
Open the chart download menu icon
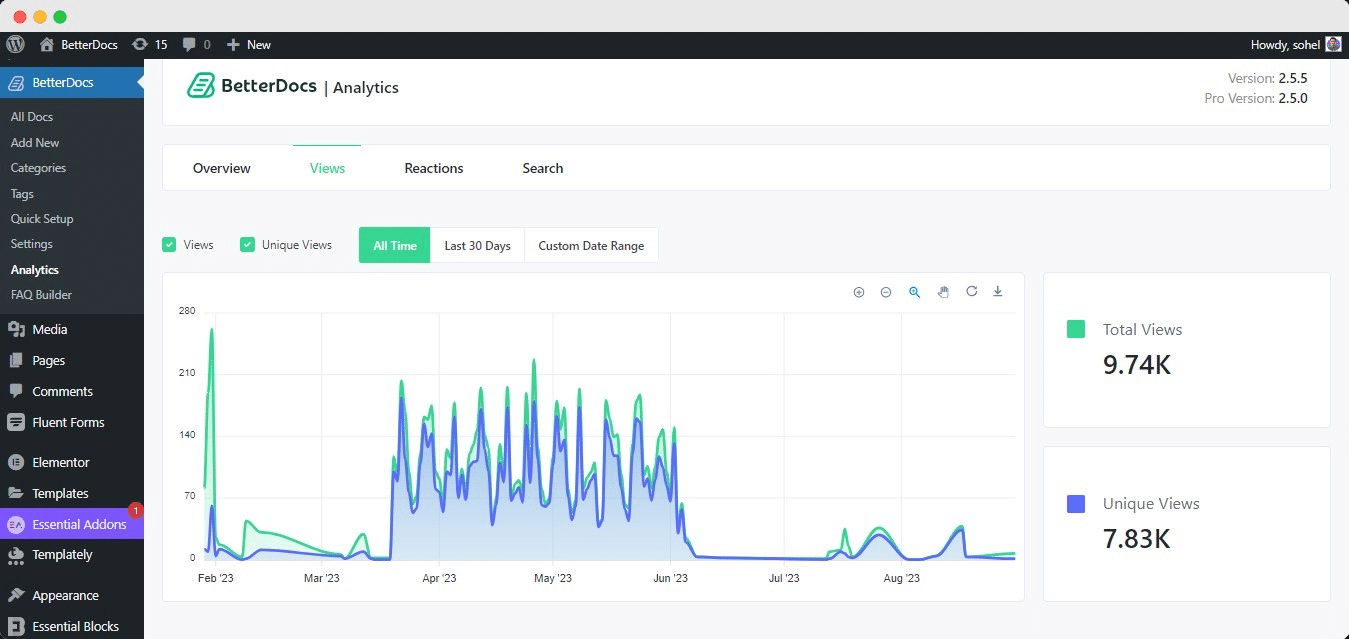(997, 292)
